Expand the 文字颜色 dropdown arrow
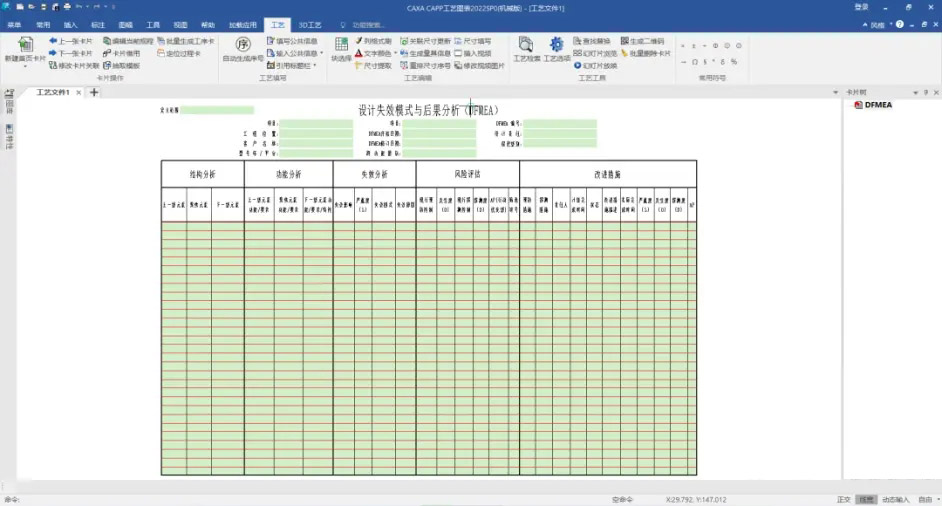Screen dimensions: 942x506 (x=395, y=53)
